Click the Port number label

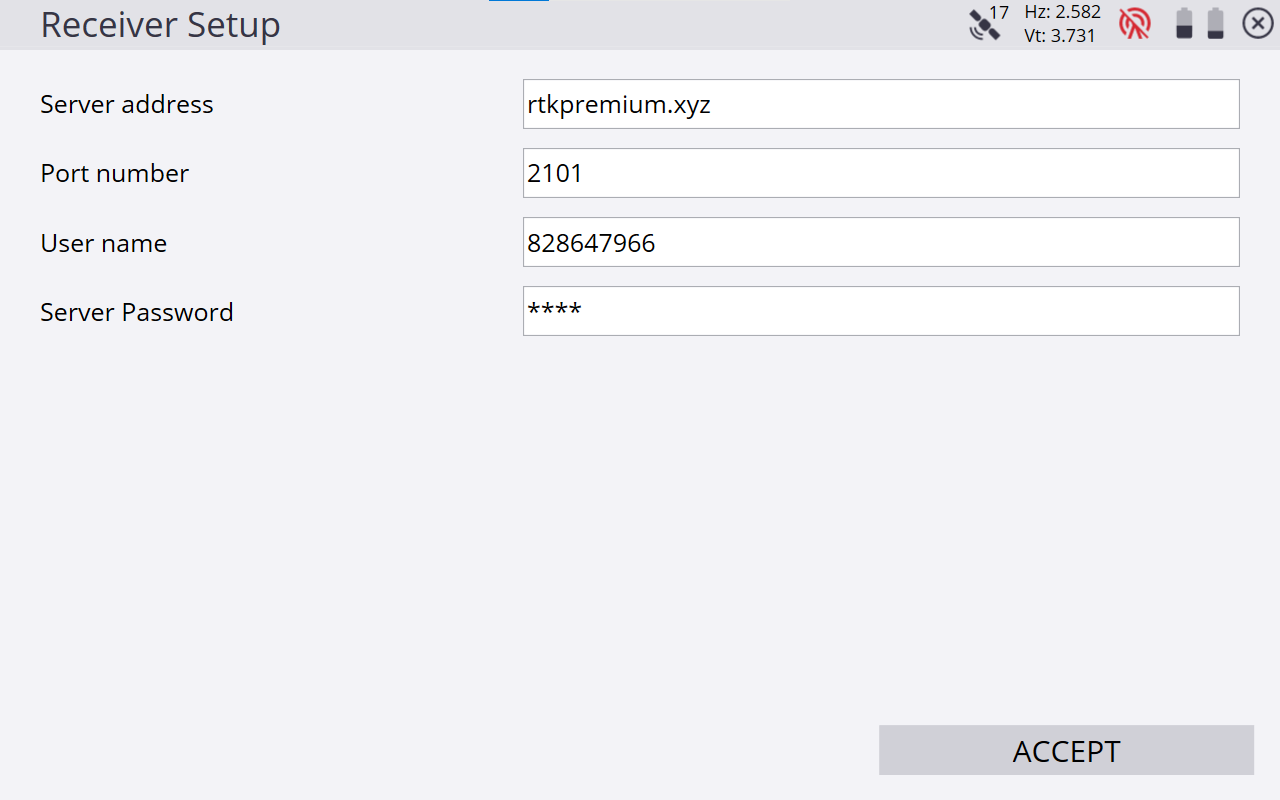(114, 173)
